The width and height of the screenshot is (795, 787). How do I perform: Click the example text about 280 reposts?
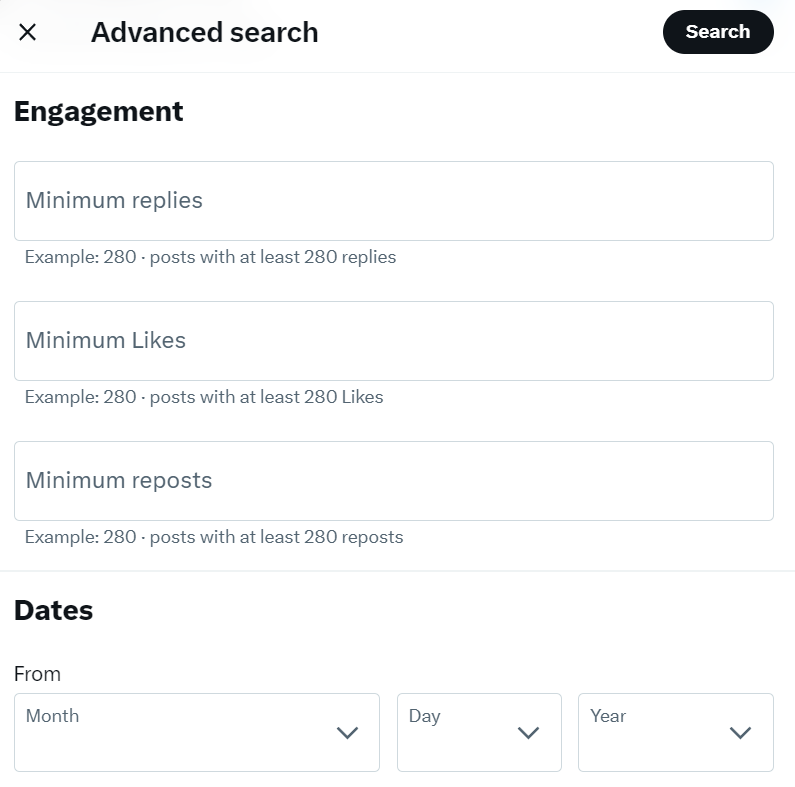214,537
